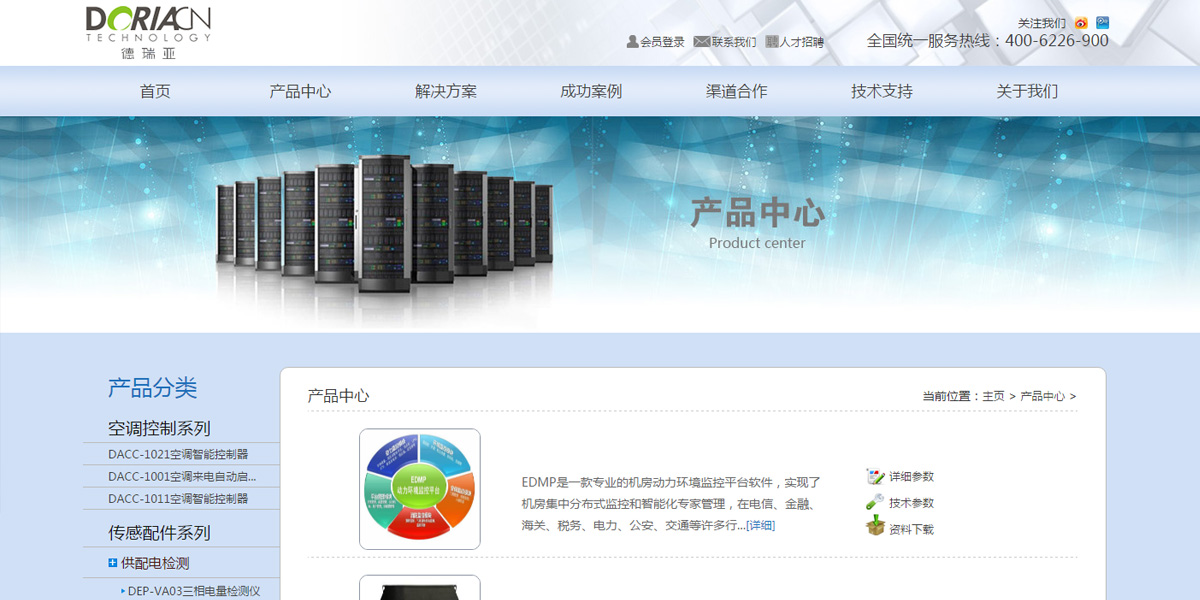The height and width of the screenshot is (600, 1200).
Task: Click the 关注我们 label
Action: 1042,23
